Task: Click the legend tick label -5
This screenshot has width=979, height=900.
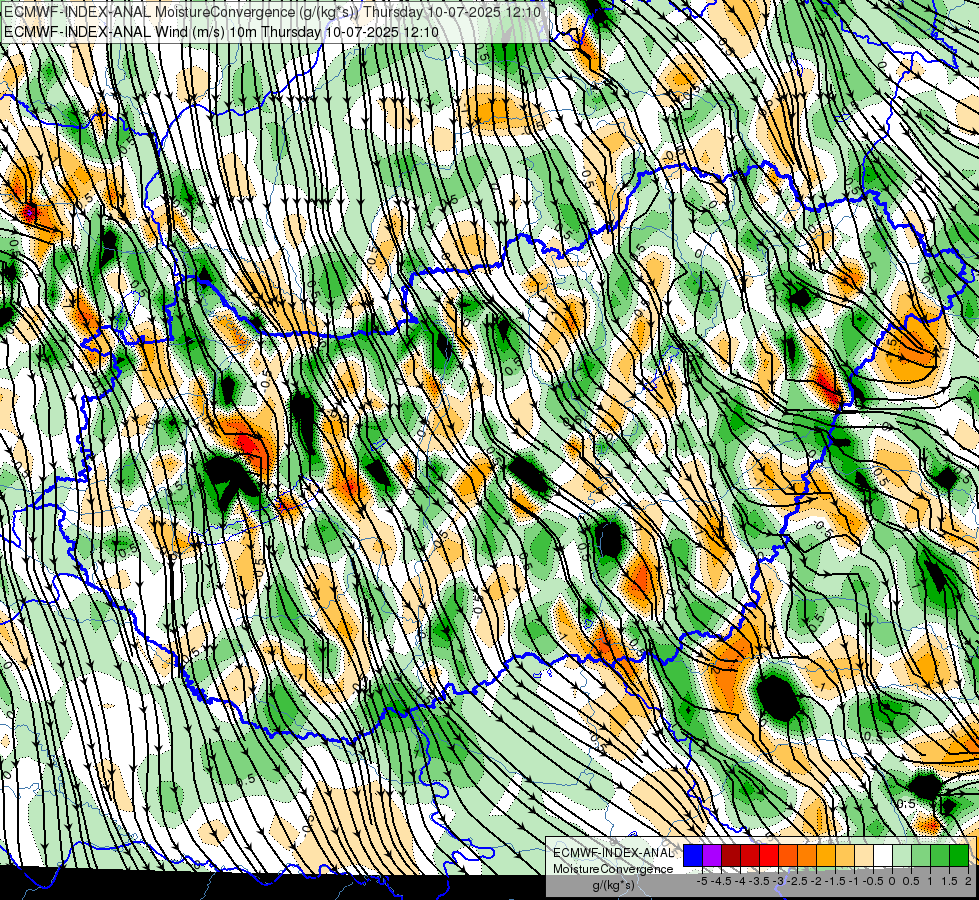Action: click(702, 881)
